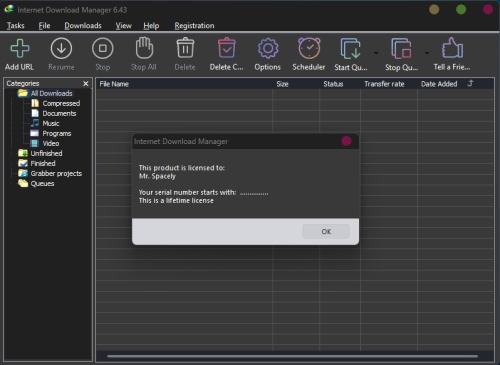Open the Scheduler clock icon
The image size is (500, 365).
(x=309, y=48)
